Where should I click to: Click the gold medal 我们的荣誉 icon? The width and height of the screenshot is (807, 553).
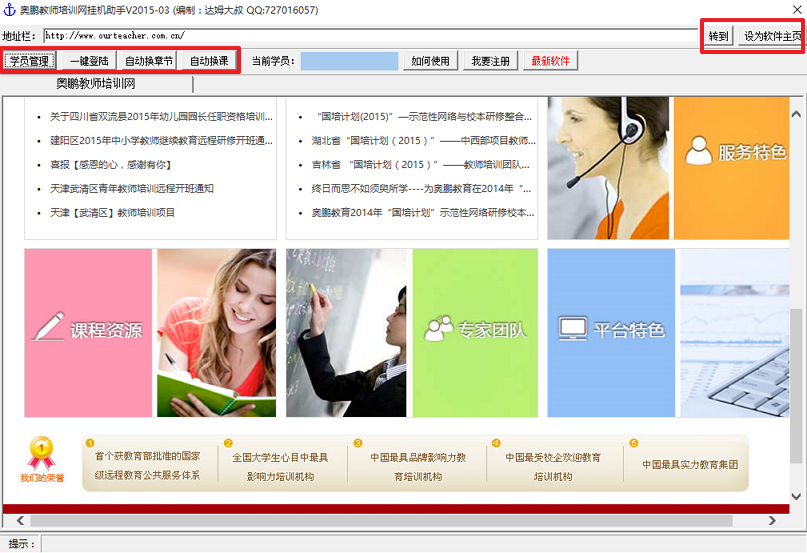(x=42, y=453)
